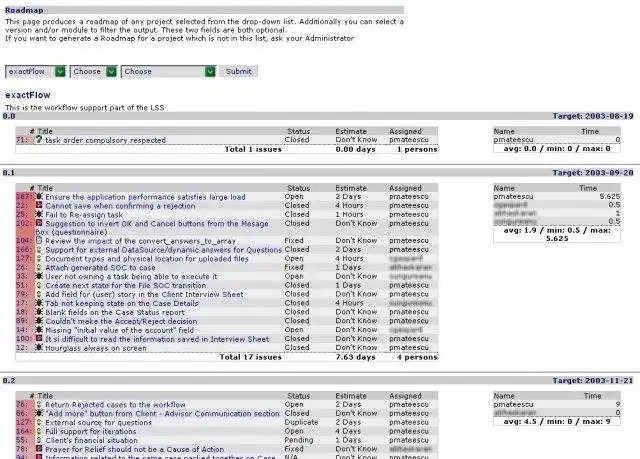Open issue Prayer for Relief should not be a Cause
The image size is (640, 459).
pyautogui.click(x=134, y=449)
